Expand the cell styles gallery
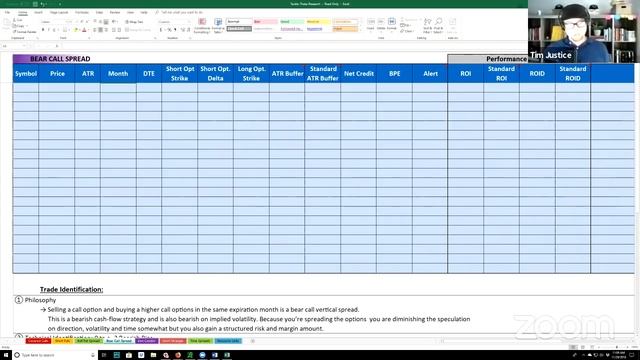Screen dimensions: 640x360 (x=361, y=31)
